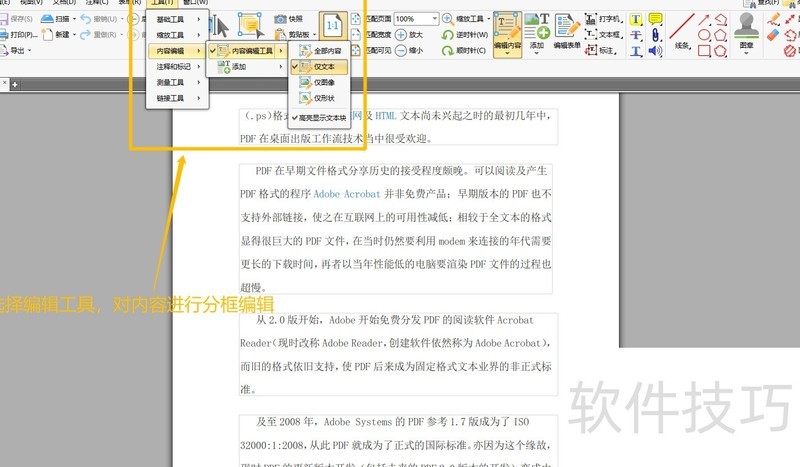Image resolution: width=800 pixels, height=467 pixels.
Task: Open the 窗口(W) menu bar item
Action: 195,2
